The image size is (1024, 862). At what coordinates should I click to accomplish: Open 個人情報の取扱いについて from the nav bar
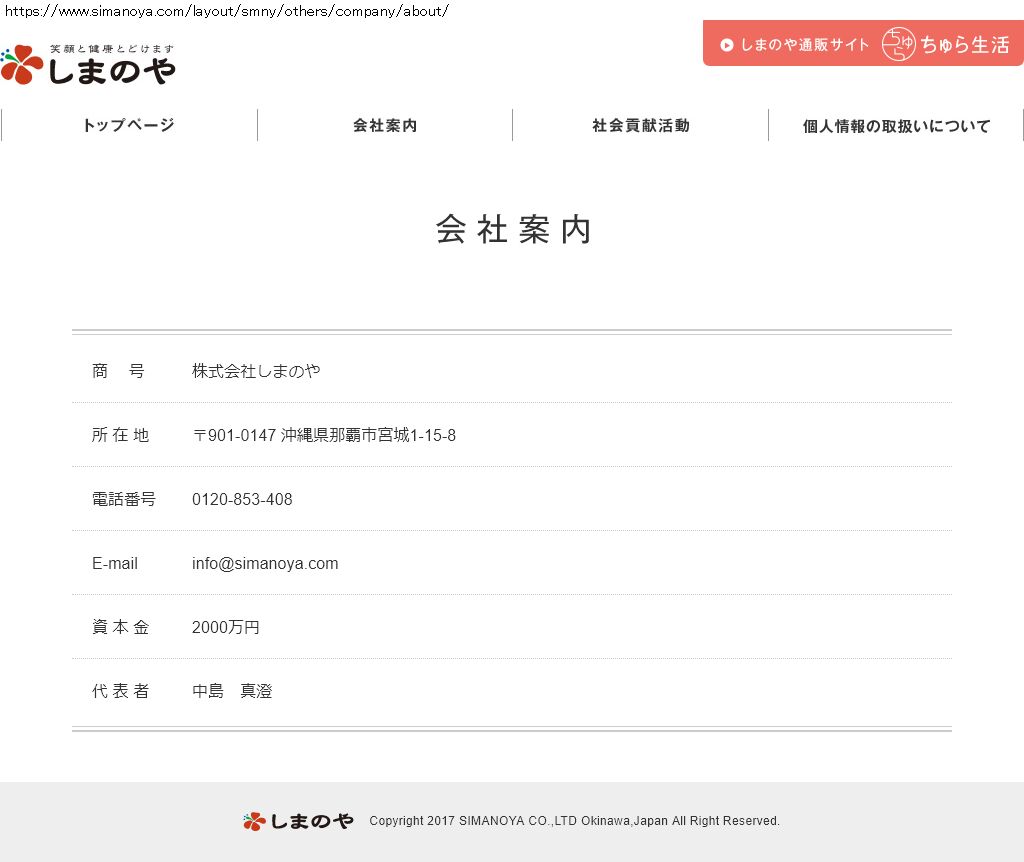(897, 126)
